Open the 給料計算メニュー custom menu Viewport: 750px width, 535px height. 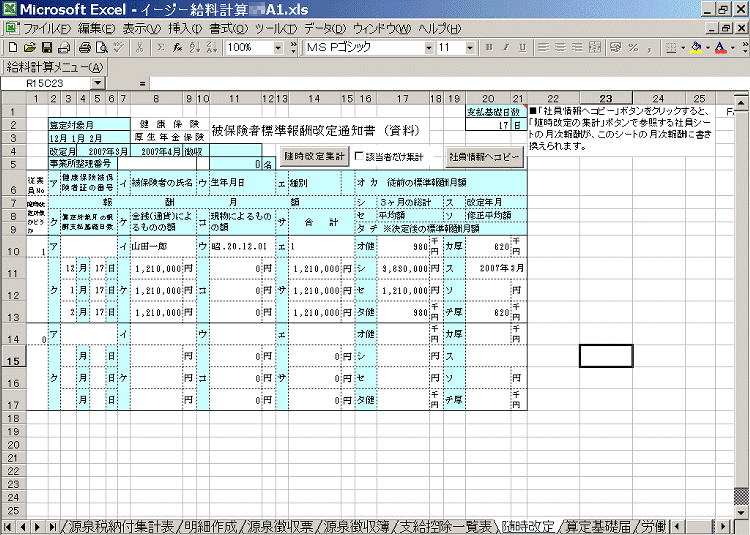(55, 67)
